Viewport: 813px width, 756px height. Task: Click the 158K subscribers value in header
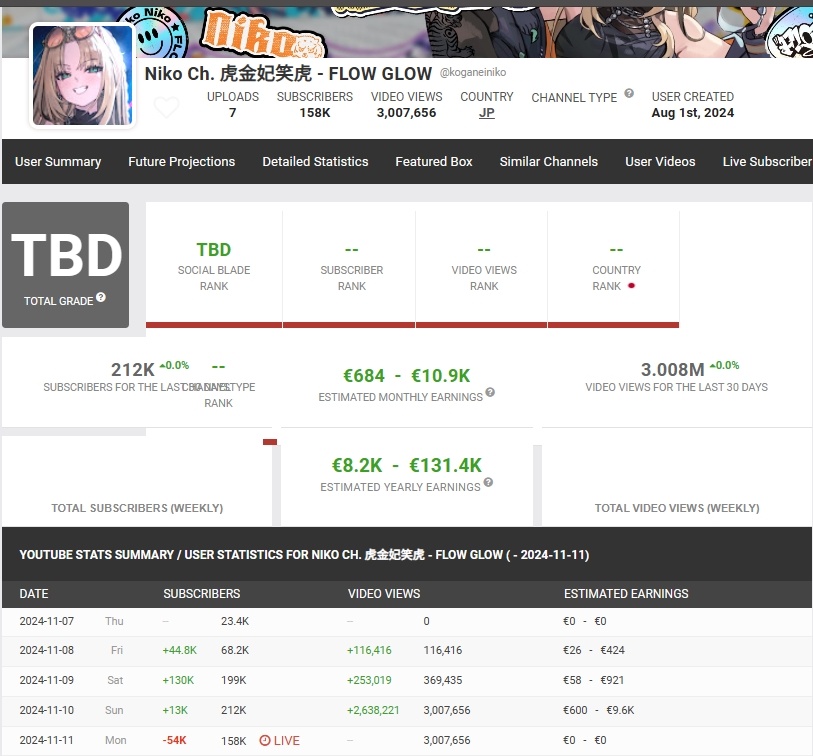315,113
